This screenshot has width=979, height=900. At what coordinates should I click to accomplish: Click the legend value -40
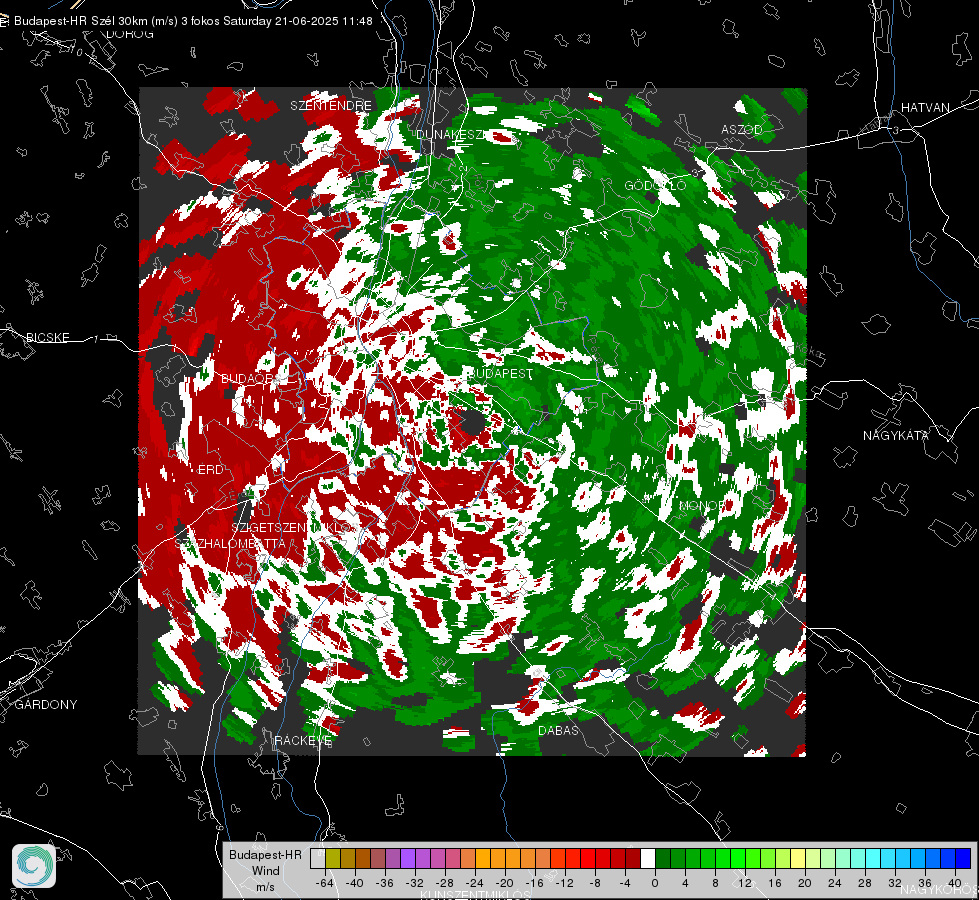point(355,883)
